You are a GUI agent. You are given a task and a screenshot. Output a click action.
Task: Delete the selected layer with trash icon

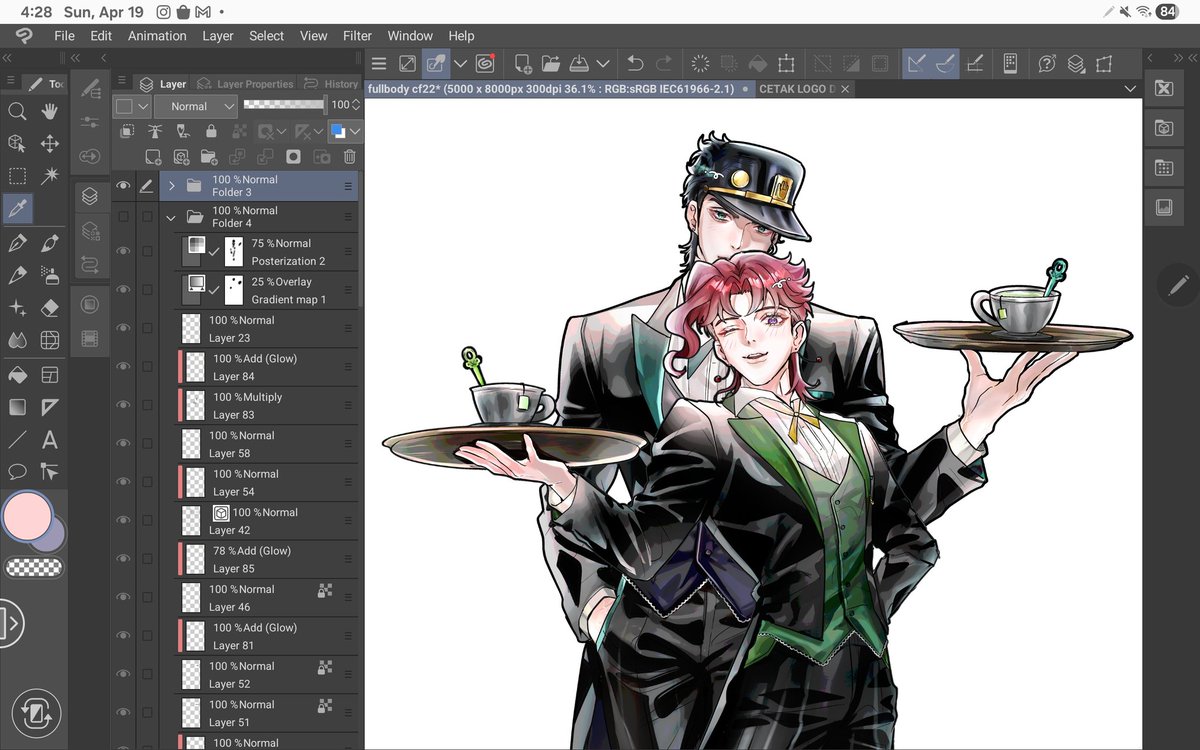349,157
